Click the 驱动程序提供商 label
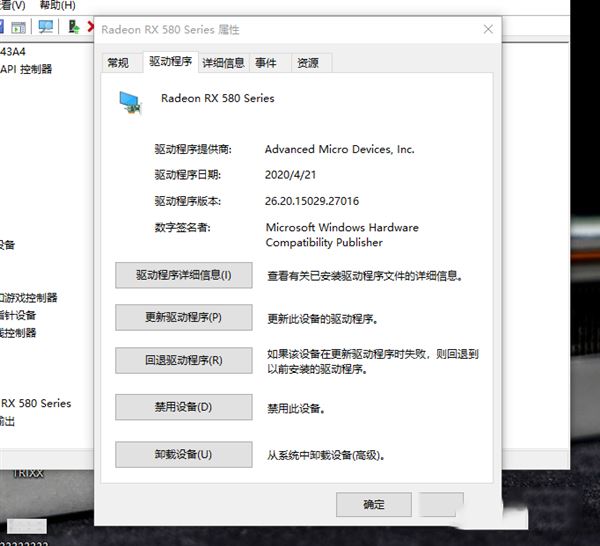 [x=193, y=149]
